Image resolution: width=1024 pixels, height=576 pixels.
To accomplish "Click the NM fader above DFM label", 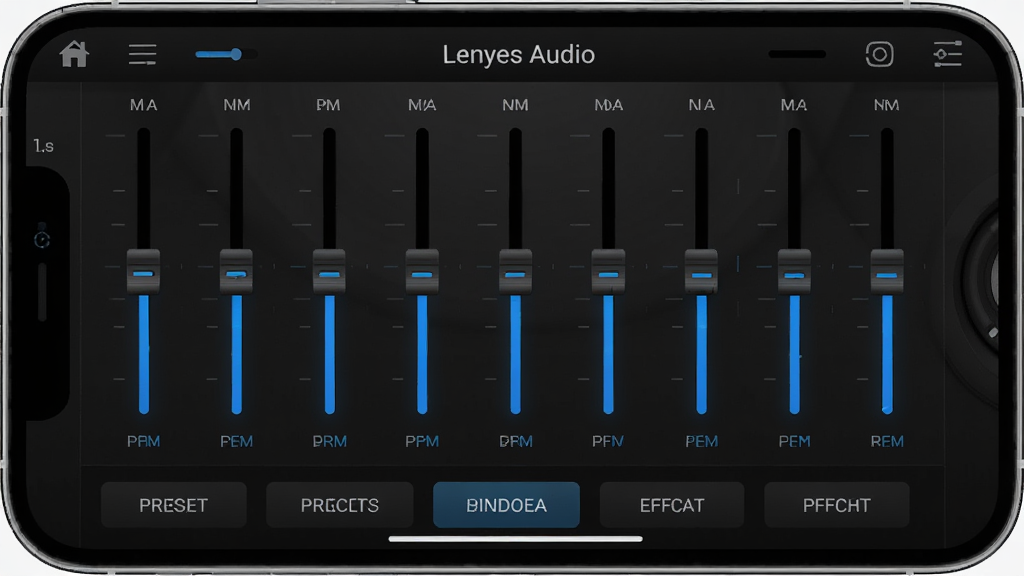I will point(515,270).
